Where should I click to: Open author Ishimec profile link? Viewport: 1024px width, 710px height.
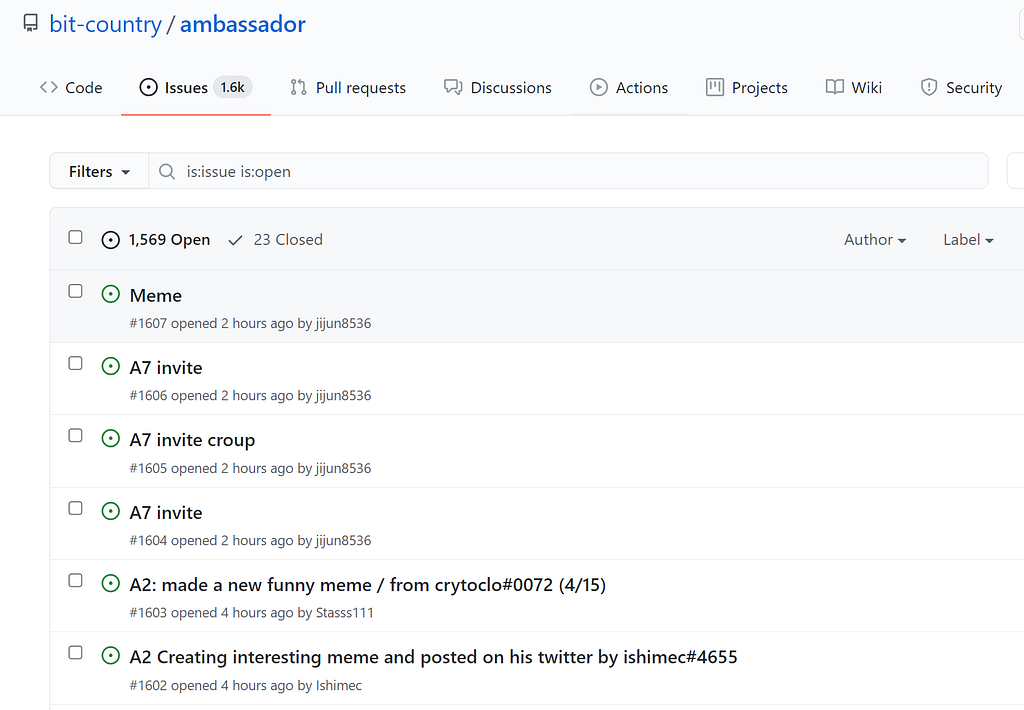tap(339, 685)
